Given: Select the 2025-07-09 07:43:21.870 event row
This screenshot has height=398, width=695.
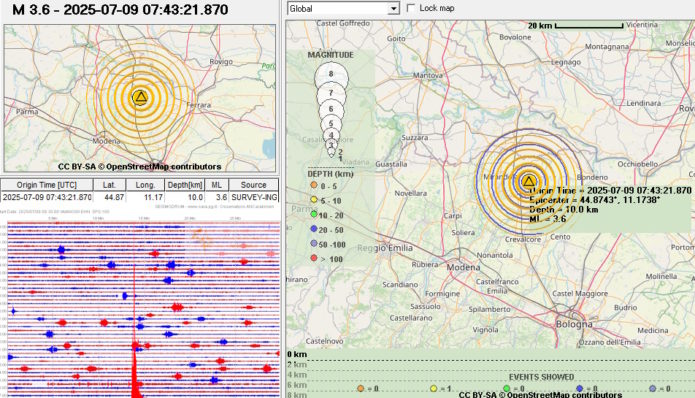Looking at the screenshot, I should click(140, 197).
